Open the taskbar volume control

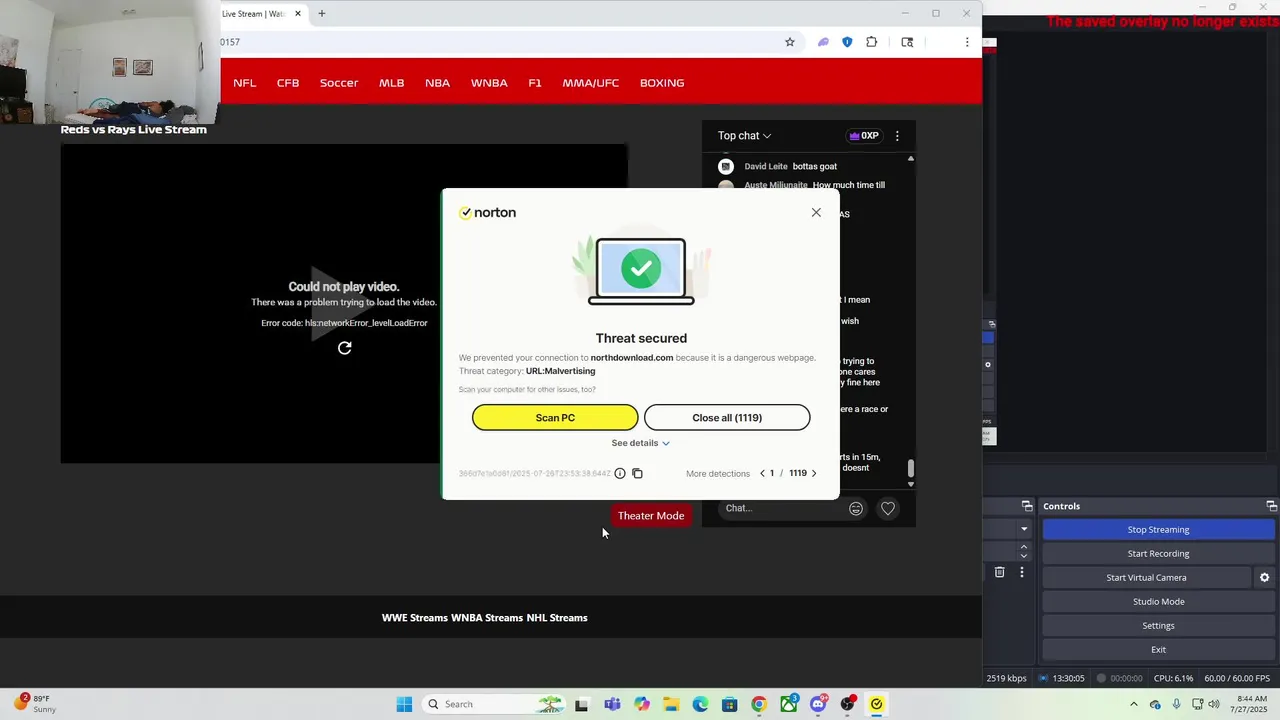pyautogui.click(x=1214, y=704)
